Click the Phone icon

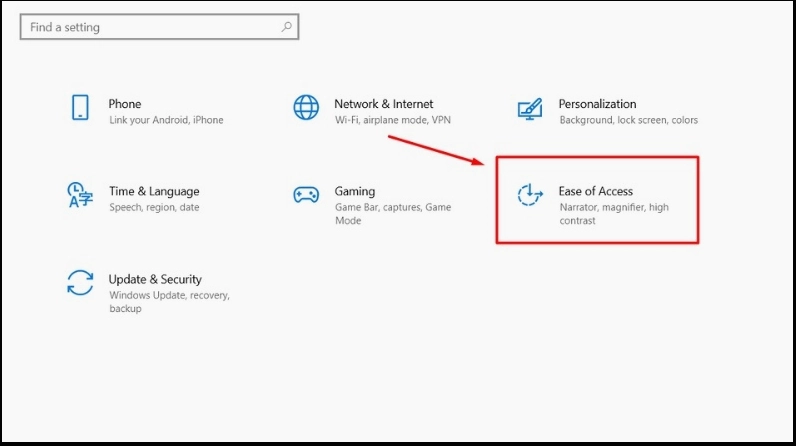coord(80,108)
